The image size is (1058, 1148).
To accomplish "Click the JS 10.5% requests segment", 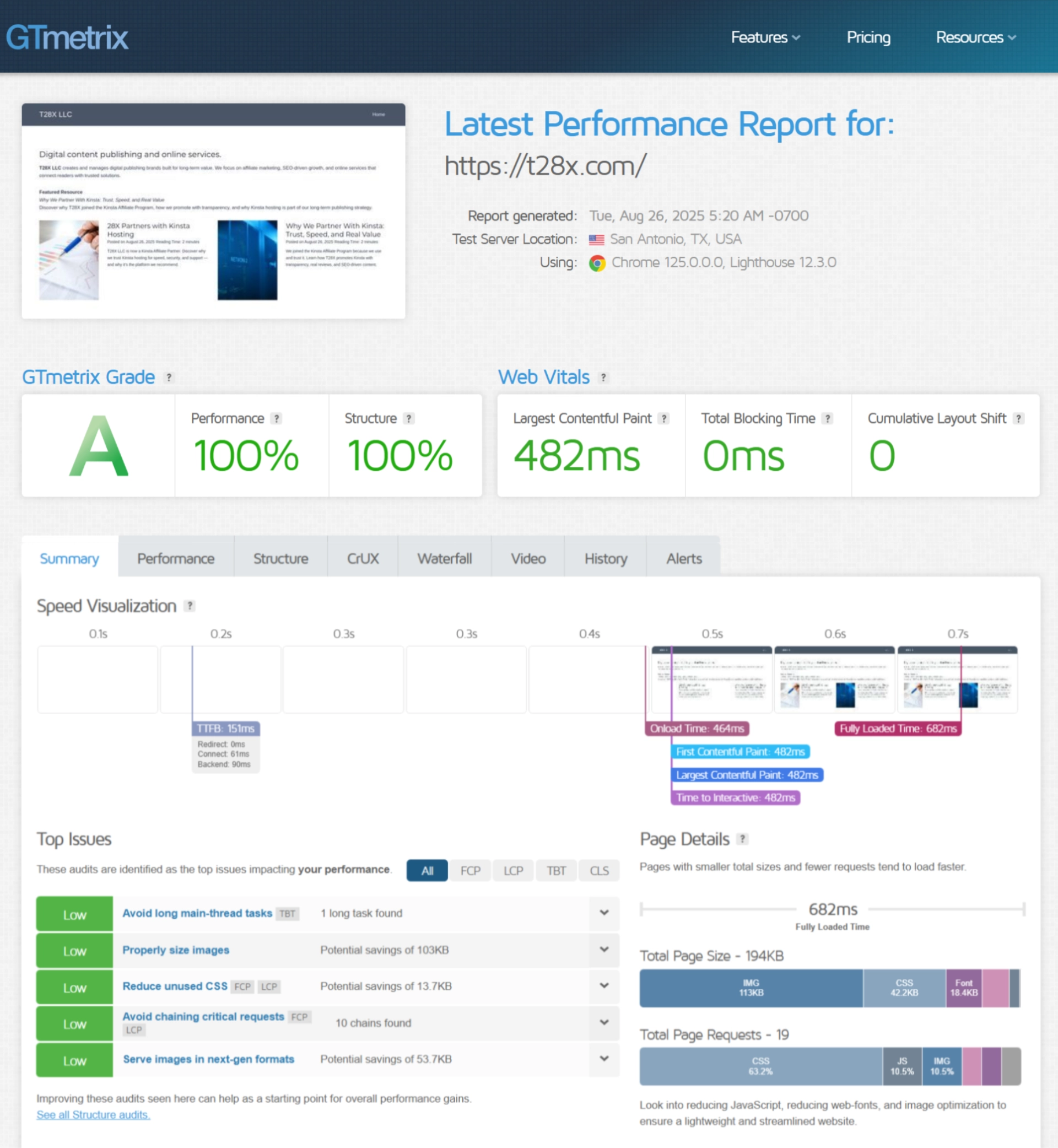I will coord(902,1066).
